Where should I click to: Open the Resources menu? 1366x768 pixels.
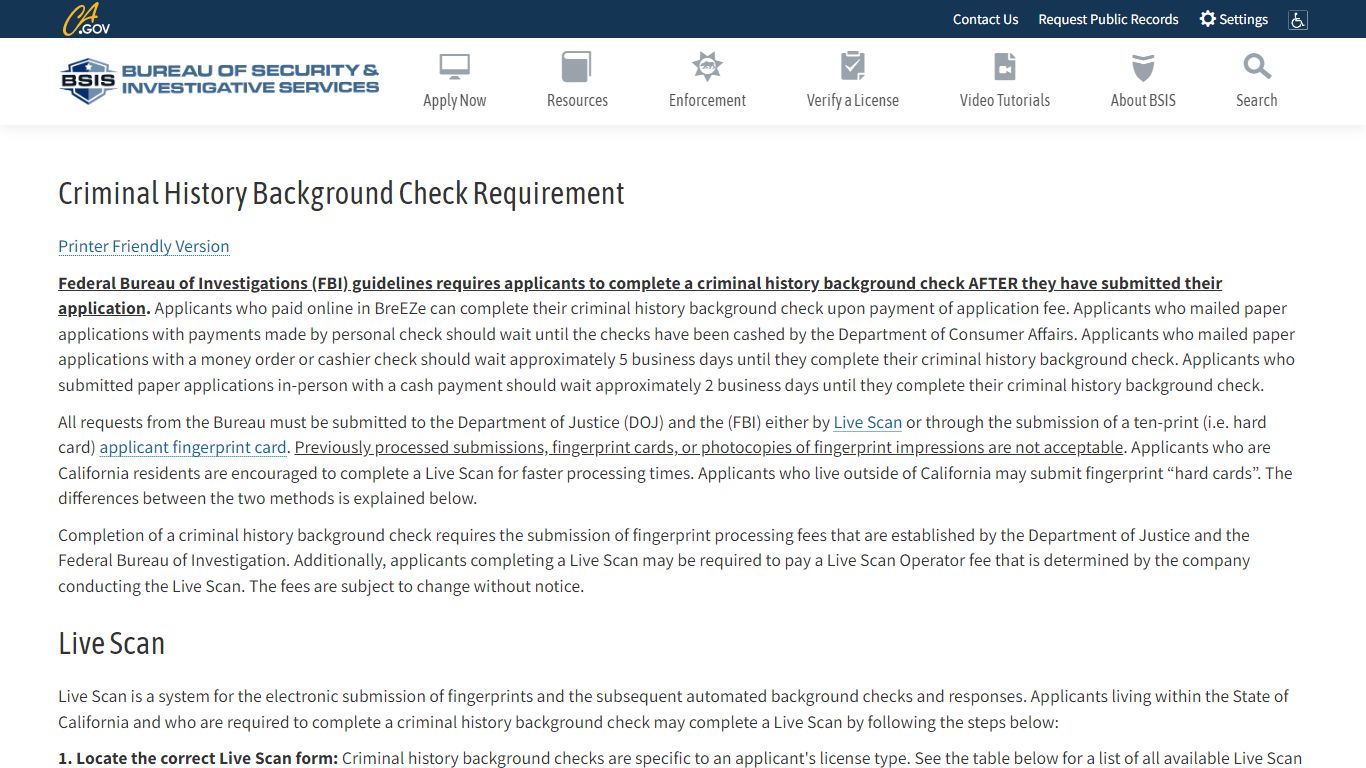point(577,100)
